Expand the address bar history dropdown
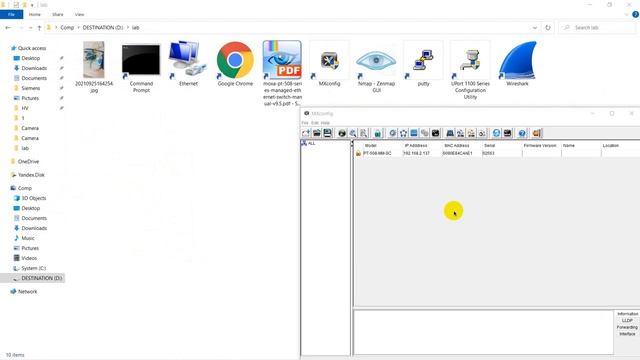Viewport: 640px width, 360px height. (x=535, y=28)
